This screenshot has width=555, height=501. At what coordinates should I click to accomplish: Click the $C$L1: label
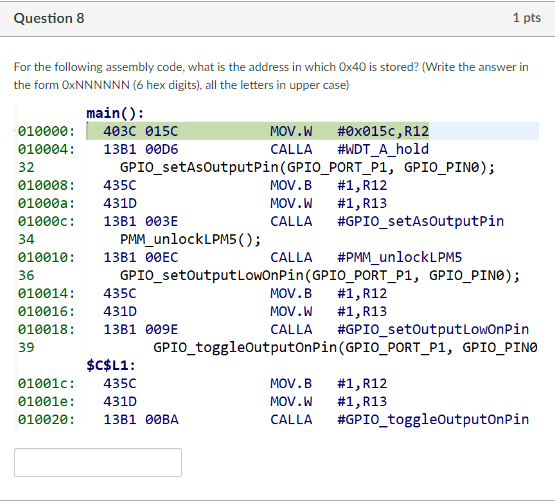(111, 365)
